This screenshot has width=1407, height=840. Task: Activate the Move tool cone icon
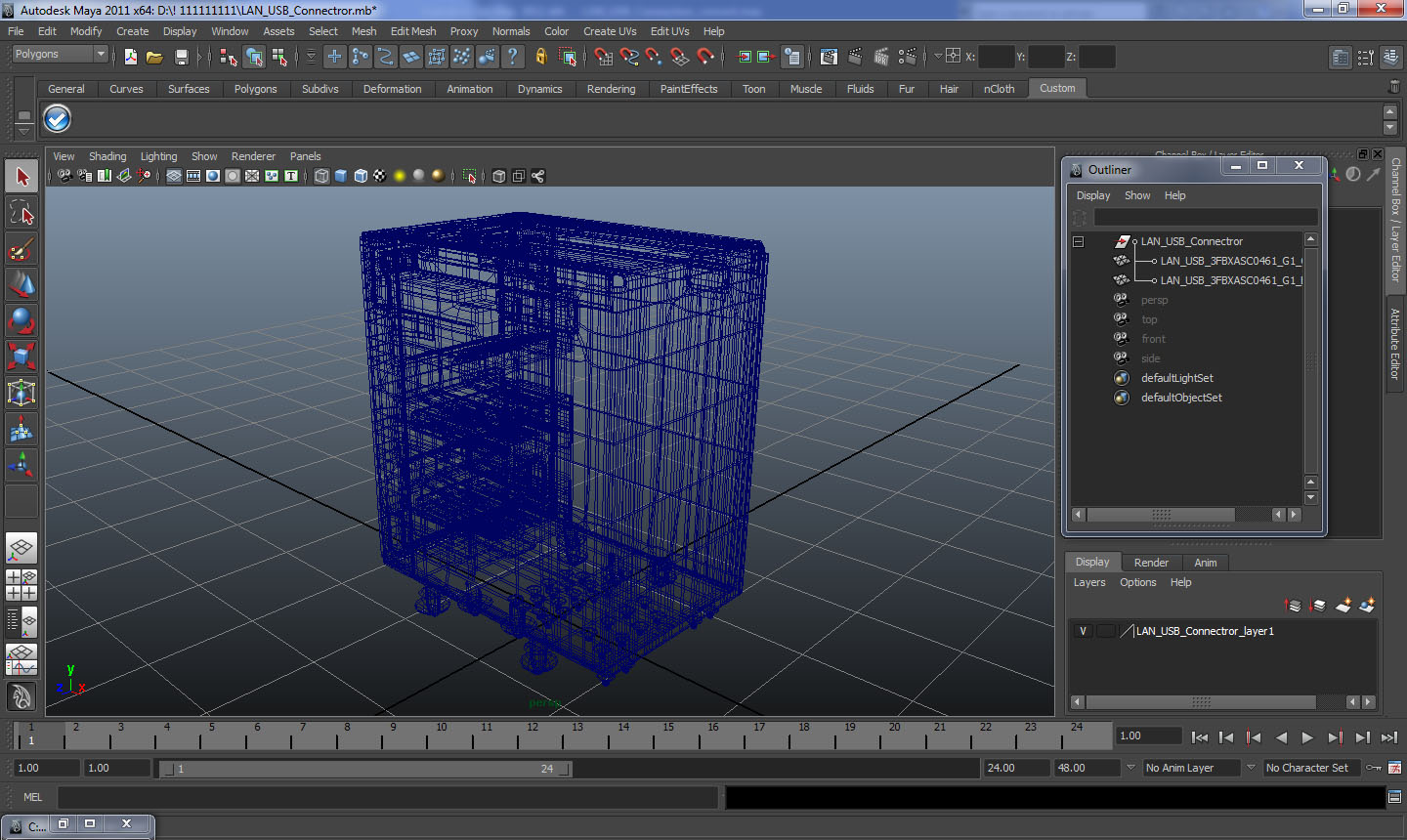(x=21, y=284)
